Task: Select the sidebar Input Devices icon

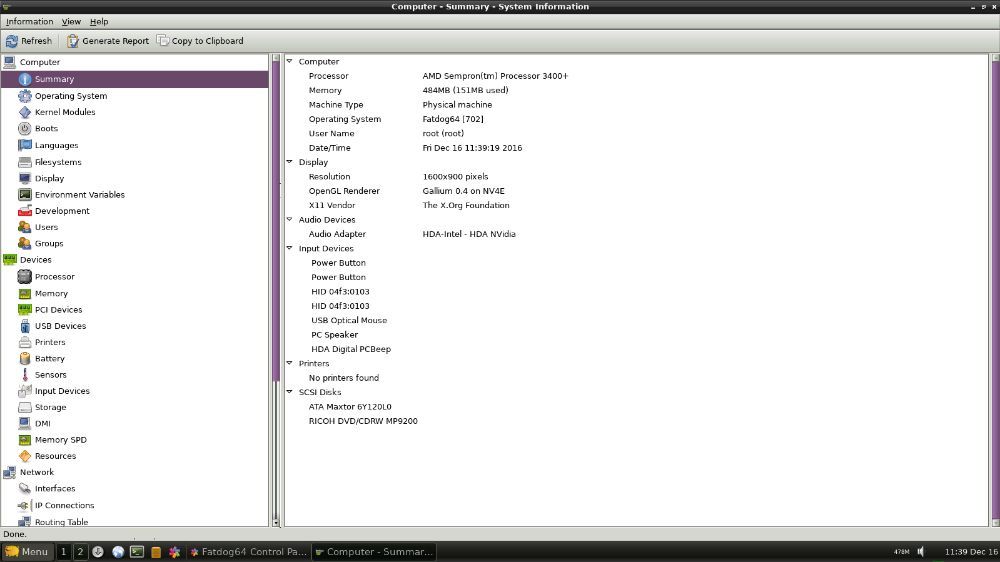Action: click(25, 391)
